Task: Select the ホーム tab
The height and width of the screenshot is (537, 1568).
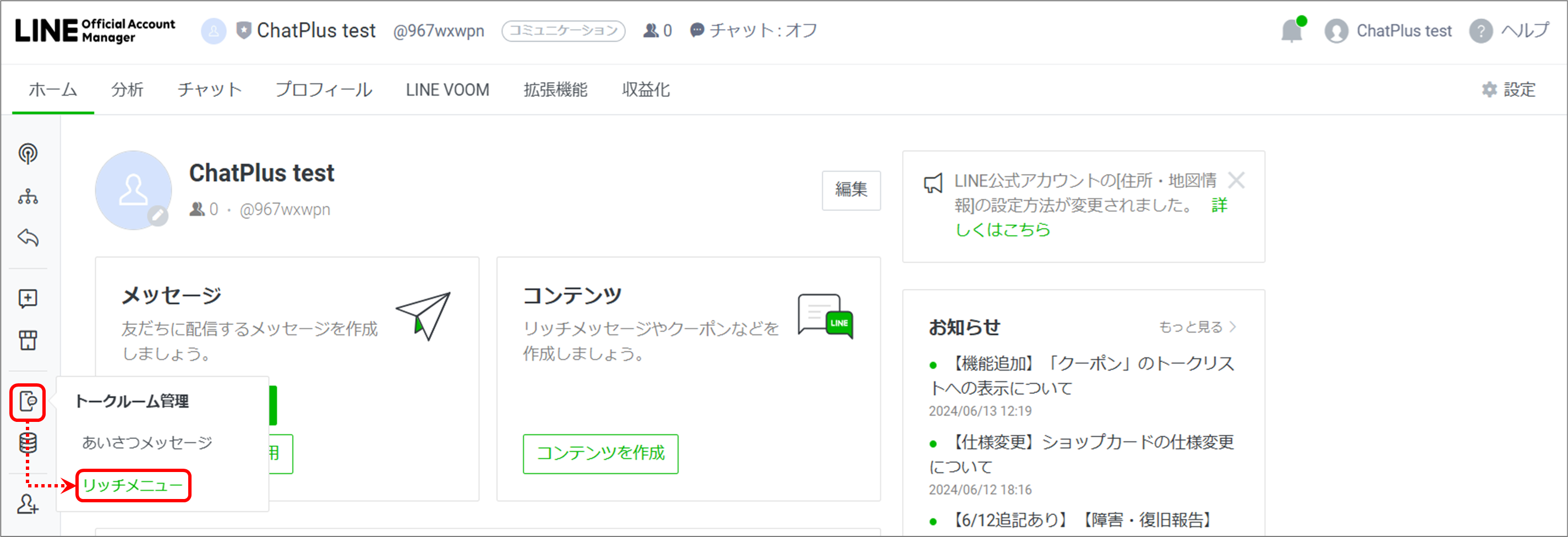Action: (x=53, y=89)
